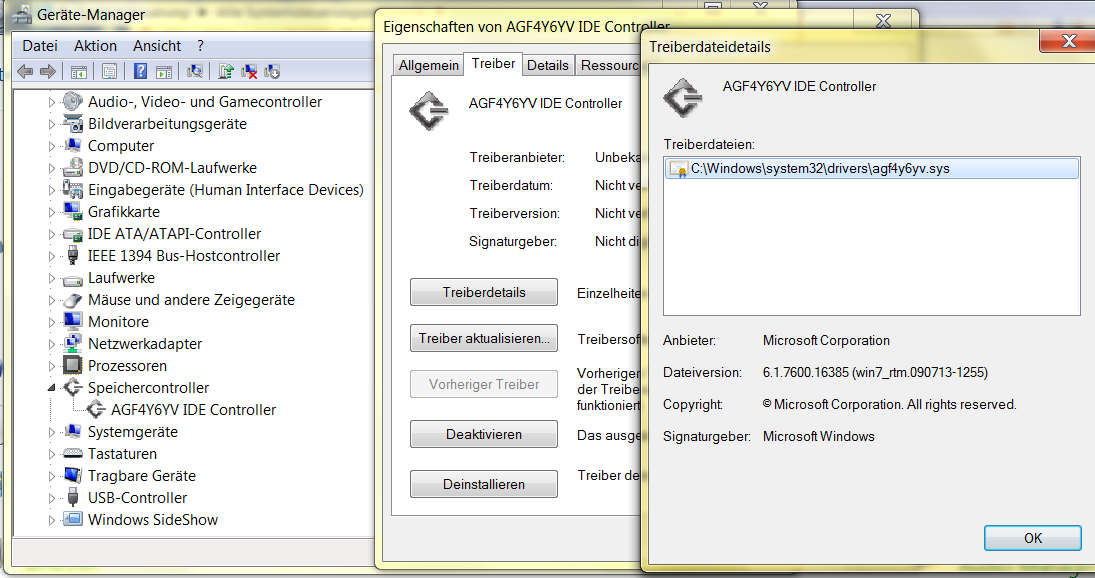The width and height of the screenshot is (1095, 578).
Task: Select the Audio-, Video- und Gamecontroller speaker icon
Action: pyautogui.click(x=73, y=101)
